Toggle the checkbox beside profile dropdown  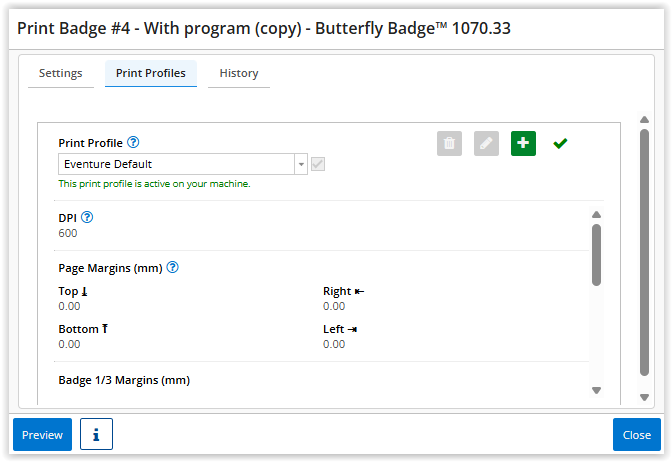318,164
